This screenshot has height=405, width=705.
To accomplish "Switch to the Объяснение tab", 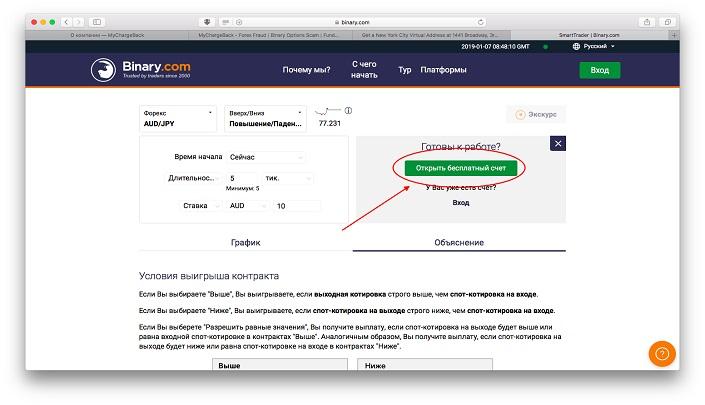I will (x=459, y=242).
